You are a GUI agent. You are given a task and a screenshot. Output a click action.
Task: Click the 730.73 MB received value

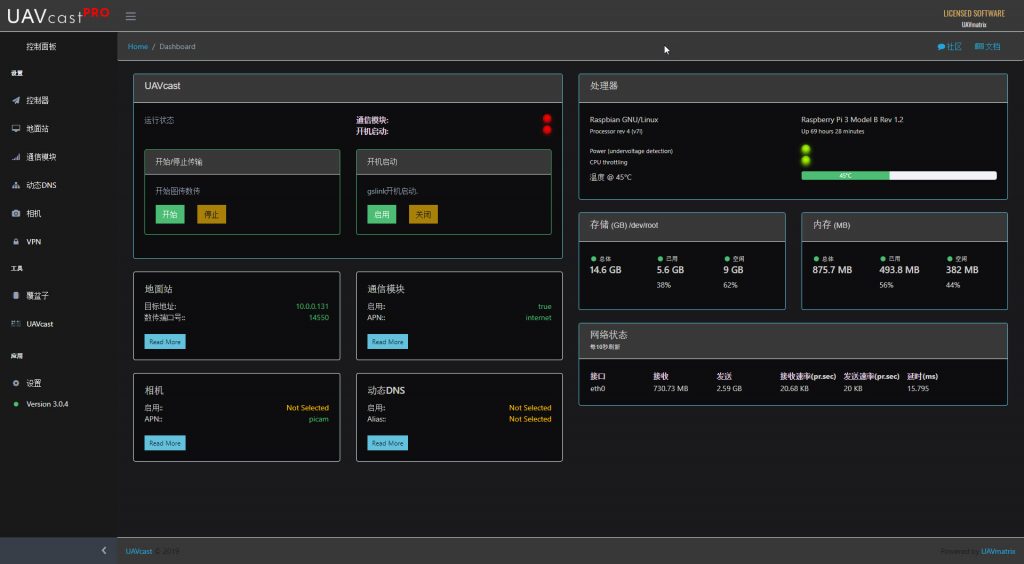(x=671, y=388)
